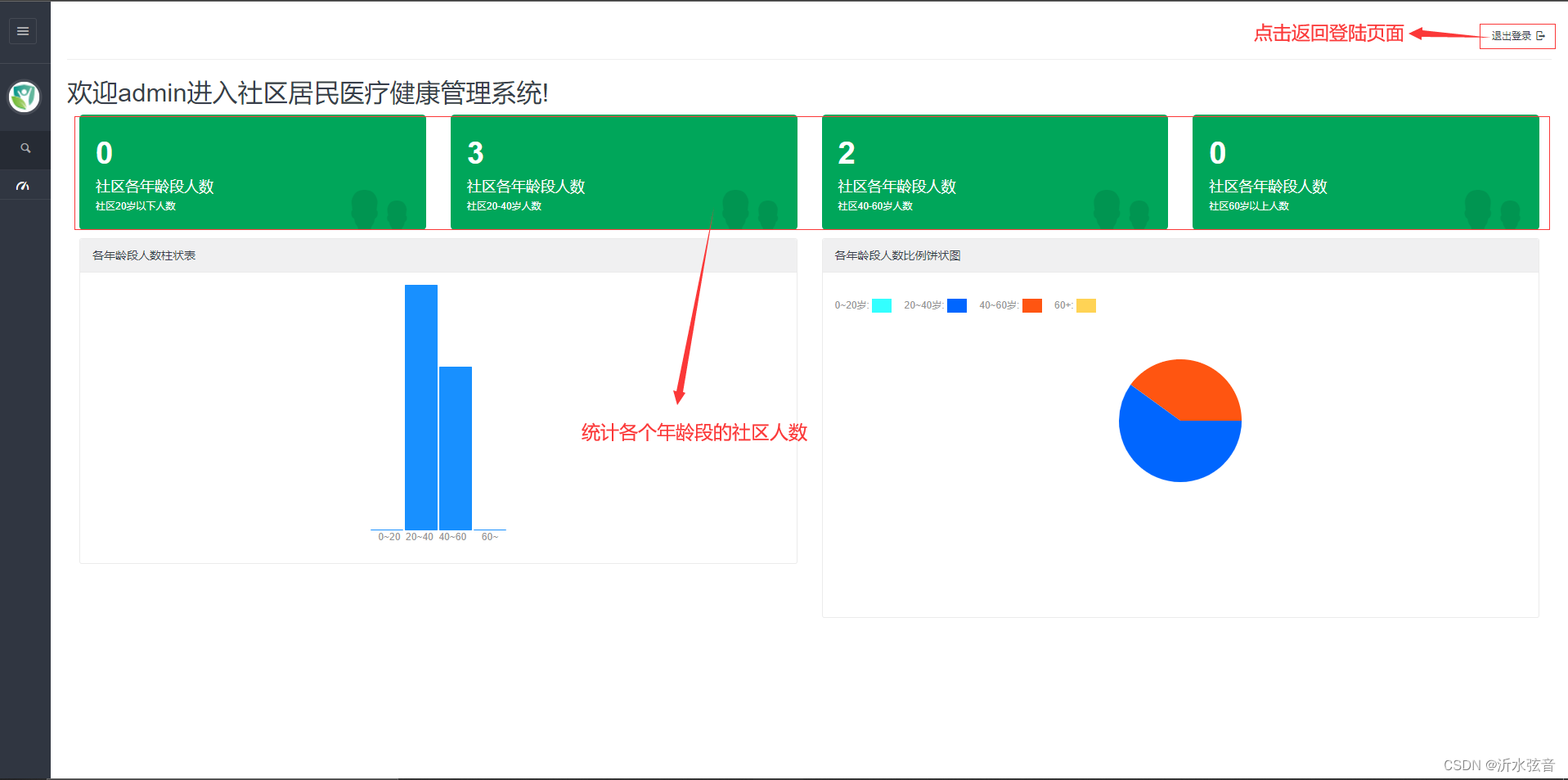Open the 社区60岁以上人数 card
Screen dimensions: 1568x780
[x=1365, y=172]
